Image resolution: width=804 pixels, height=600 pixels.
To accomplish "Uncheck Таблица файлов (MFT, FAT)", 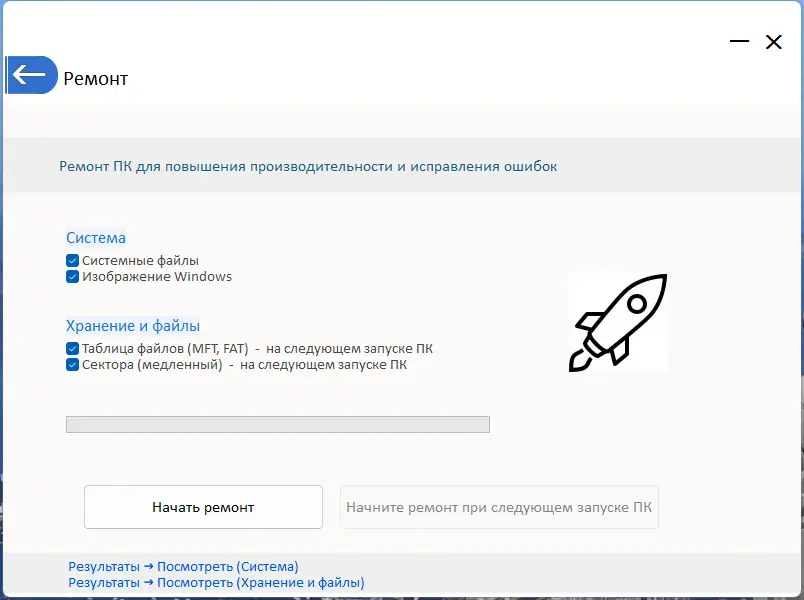I will tap(73, 348).
